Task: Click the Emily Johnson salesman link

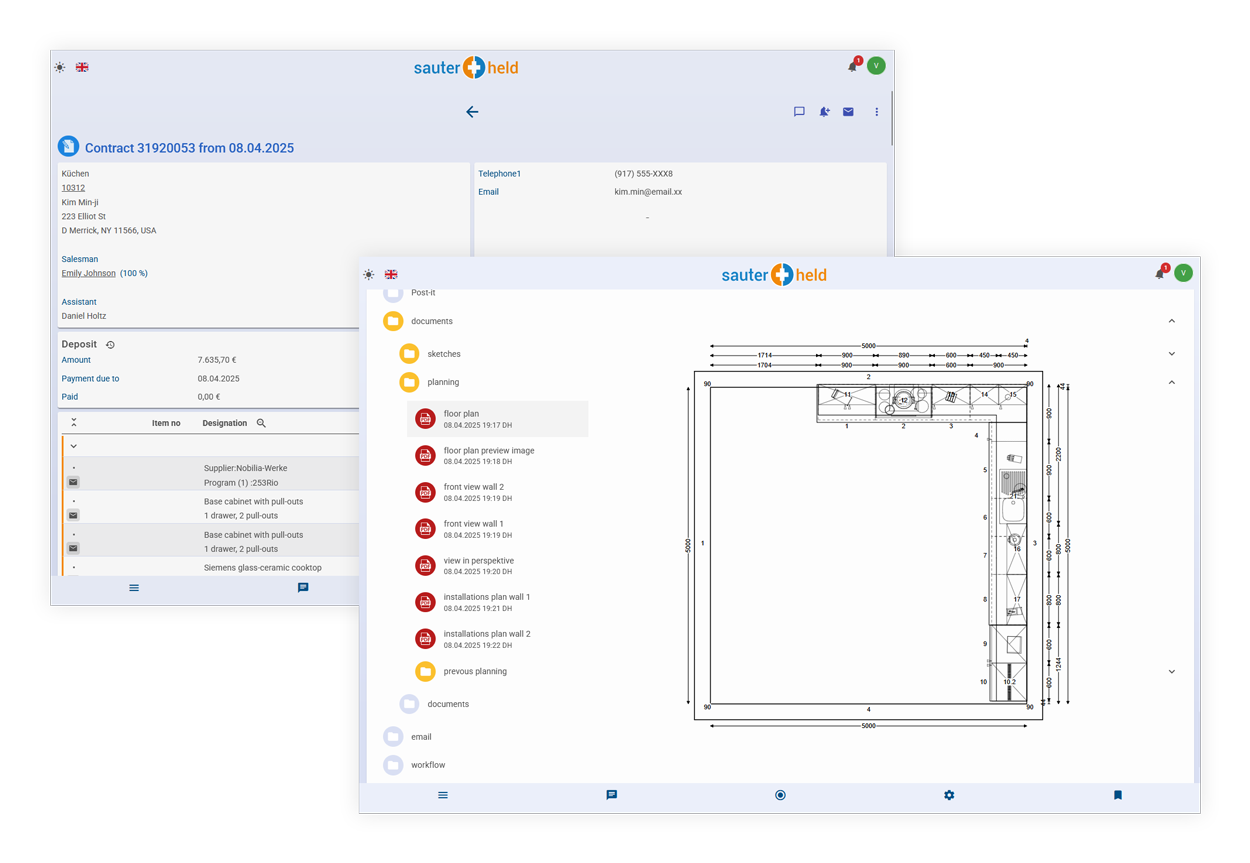Action: click(89, 273)
